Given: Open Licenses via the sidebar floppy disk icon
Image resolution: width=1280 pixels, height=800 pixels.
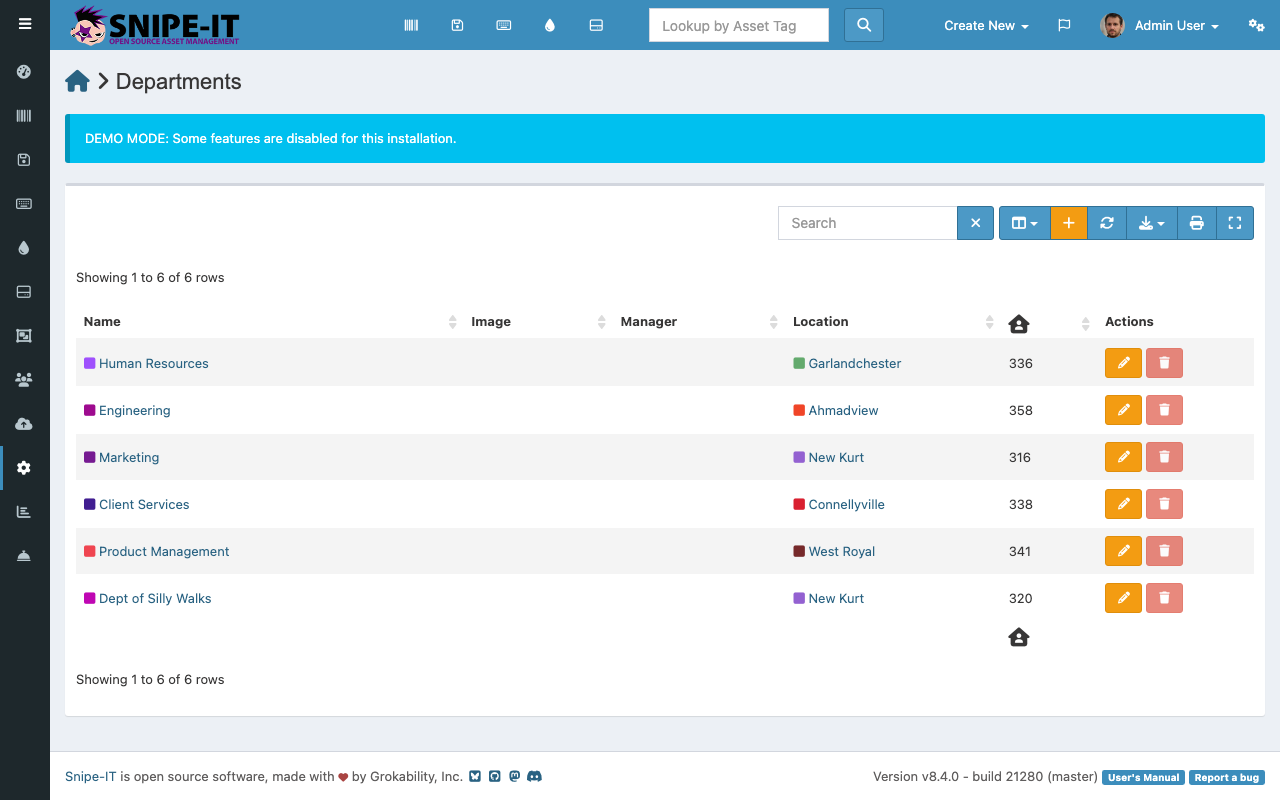Looking at the screenshot, I should click(24, 160).
